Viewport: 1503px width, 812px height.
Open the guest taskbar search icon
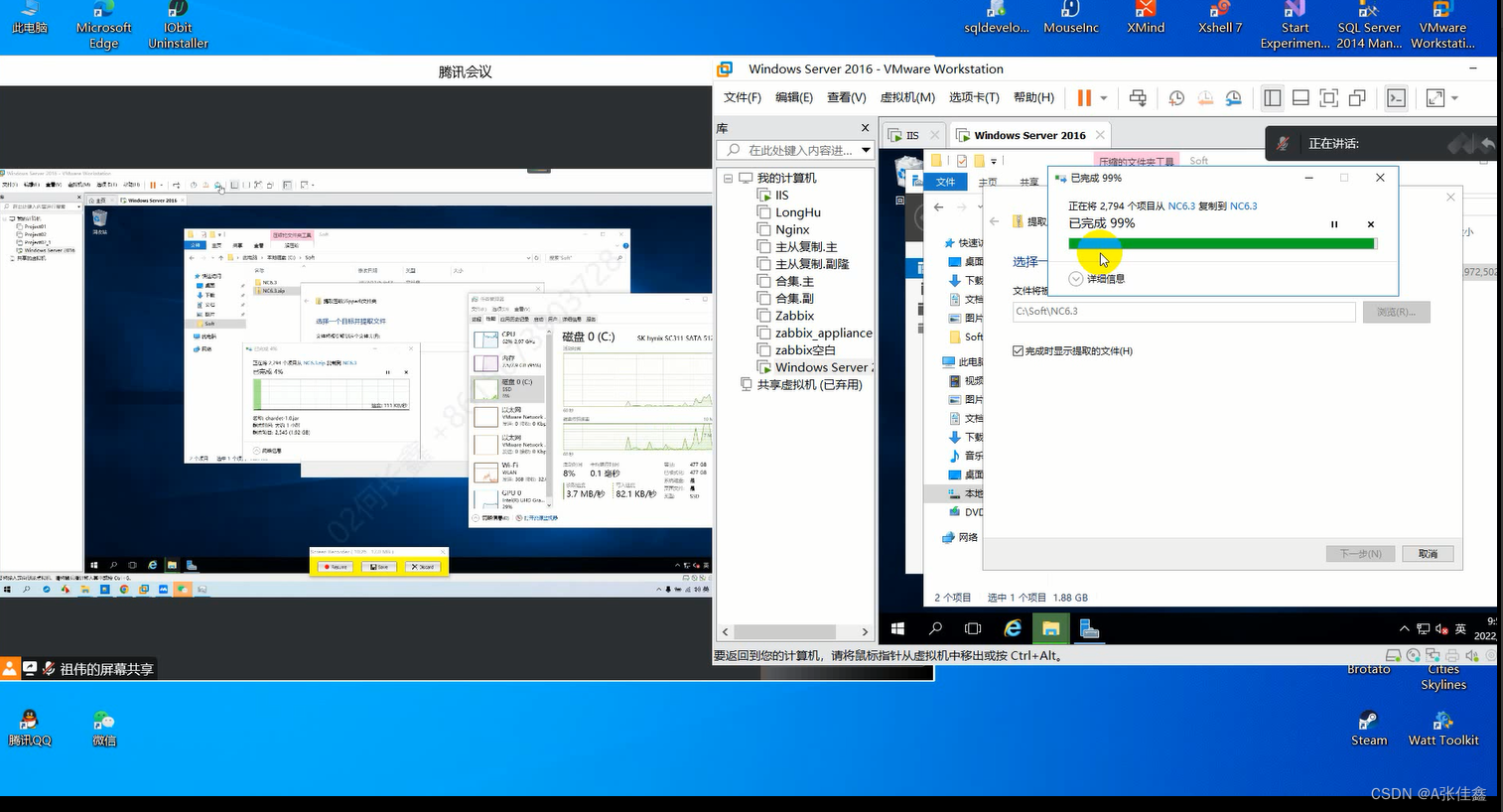[935, 628]
